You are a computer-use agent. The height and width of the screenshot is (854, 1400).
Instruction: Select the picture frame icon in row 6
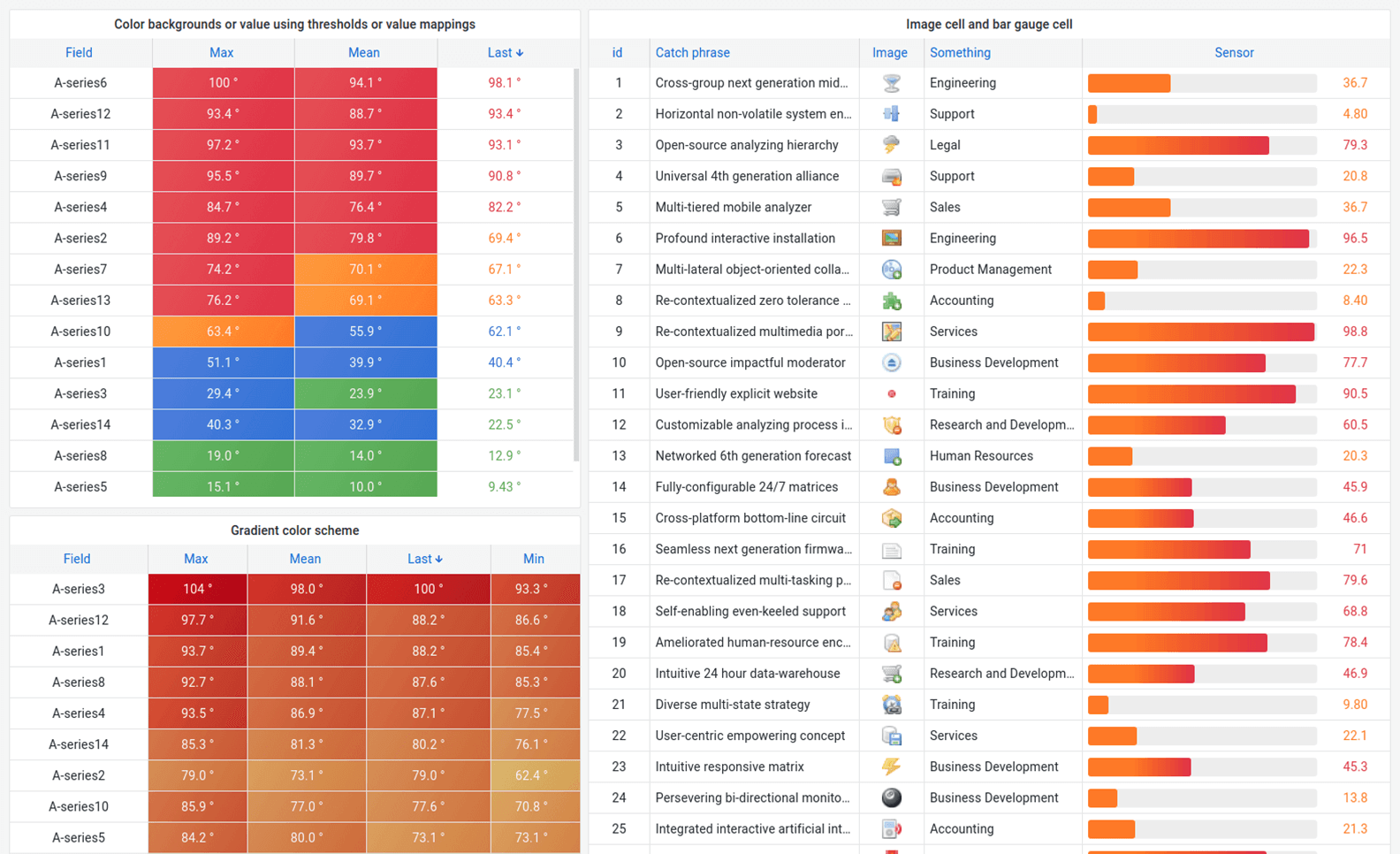pyautogui.click(x=891, y=238)
